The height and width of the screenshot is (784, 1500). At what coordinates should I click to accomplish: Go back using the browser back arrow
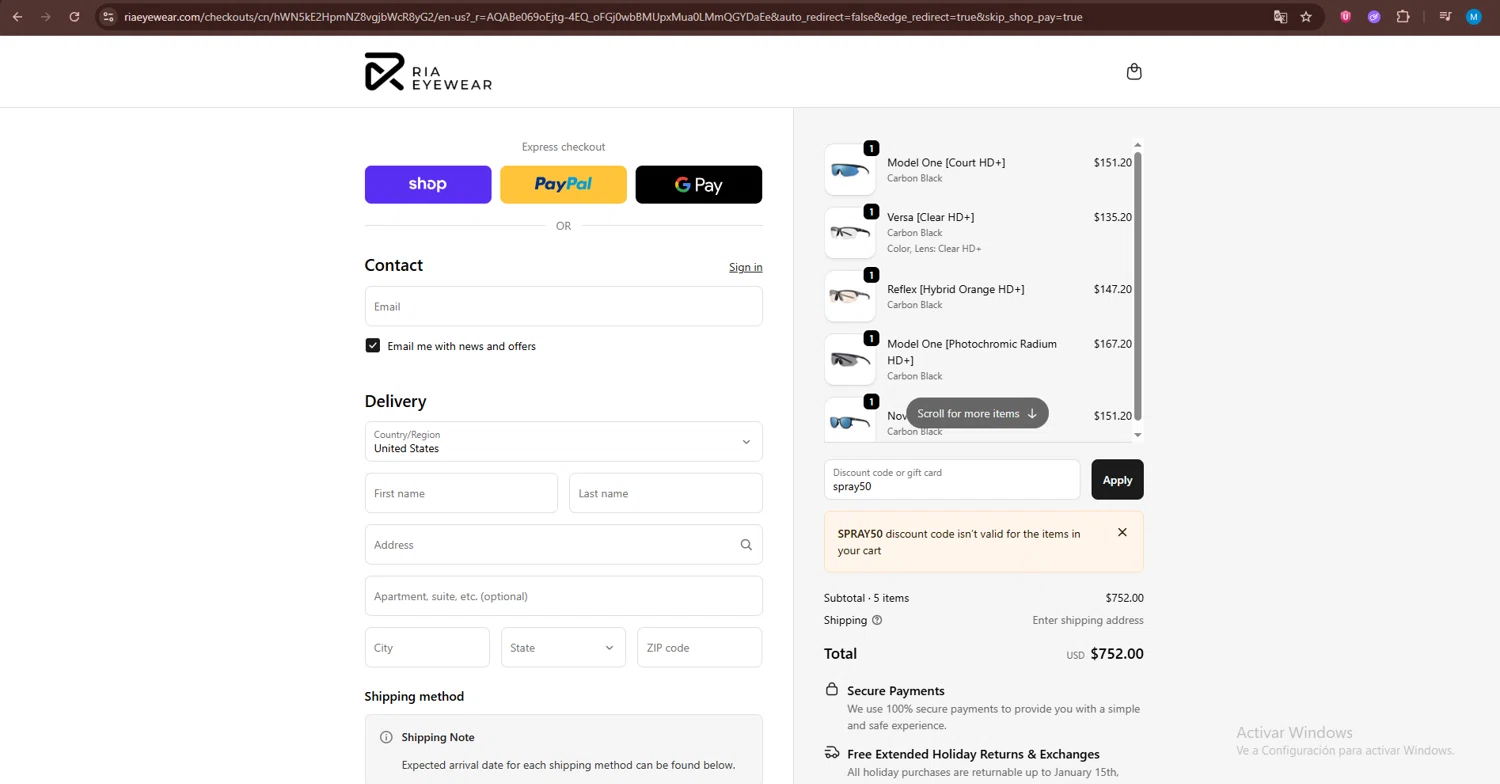tap(17, 17)
